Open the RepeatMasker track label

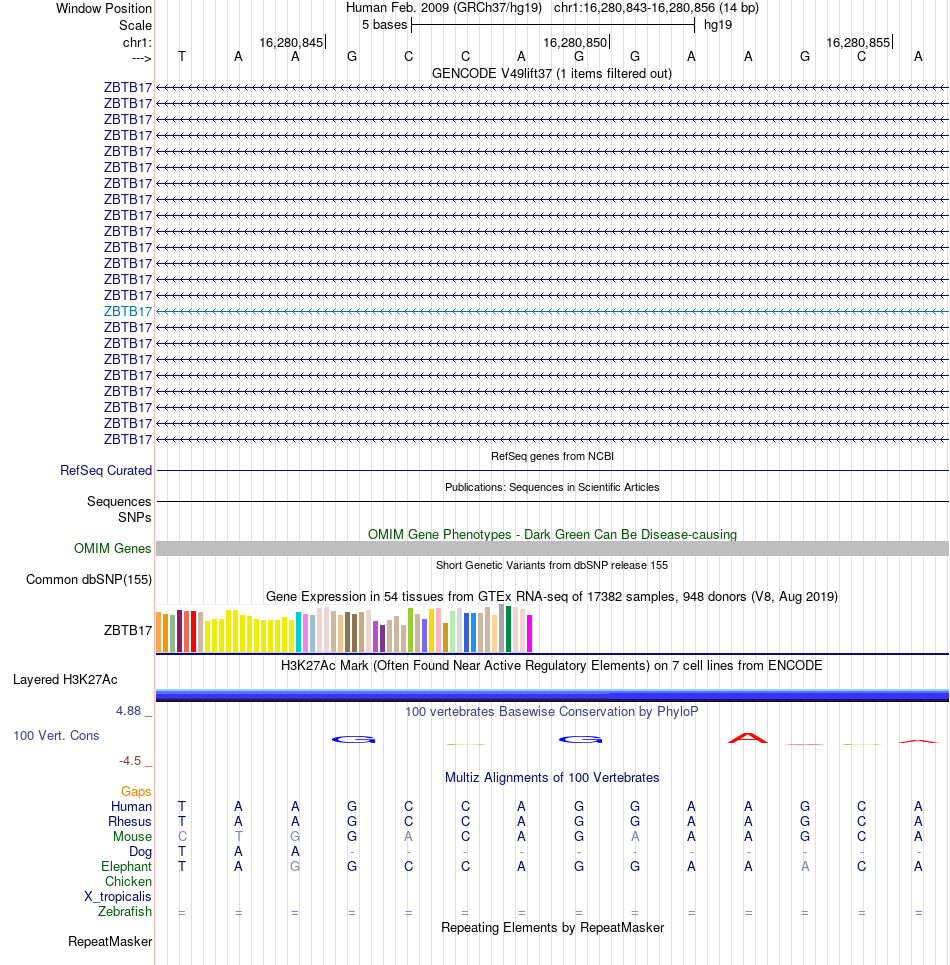(x=110, y=942)
